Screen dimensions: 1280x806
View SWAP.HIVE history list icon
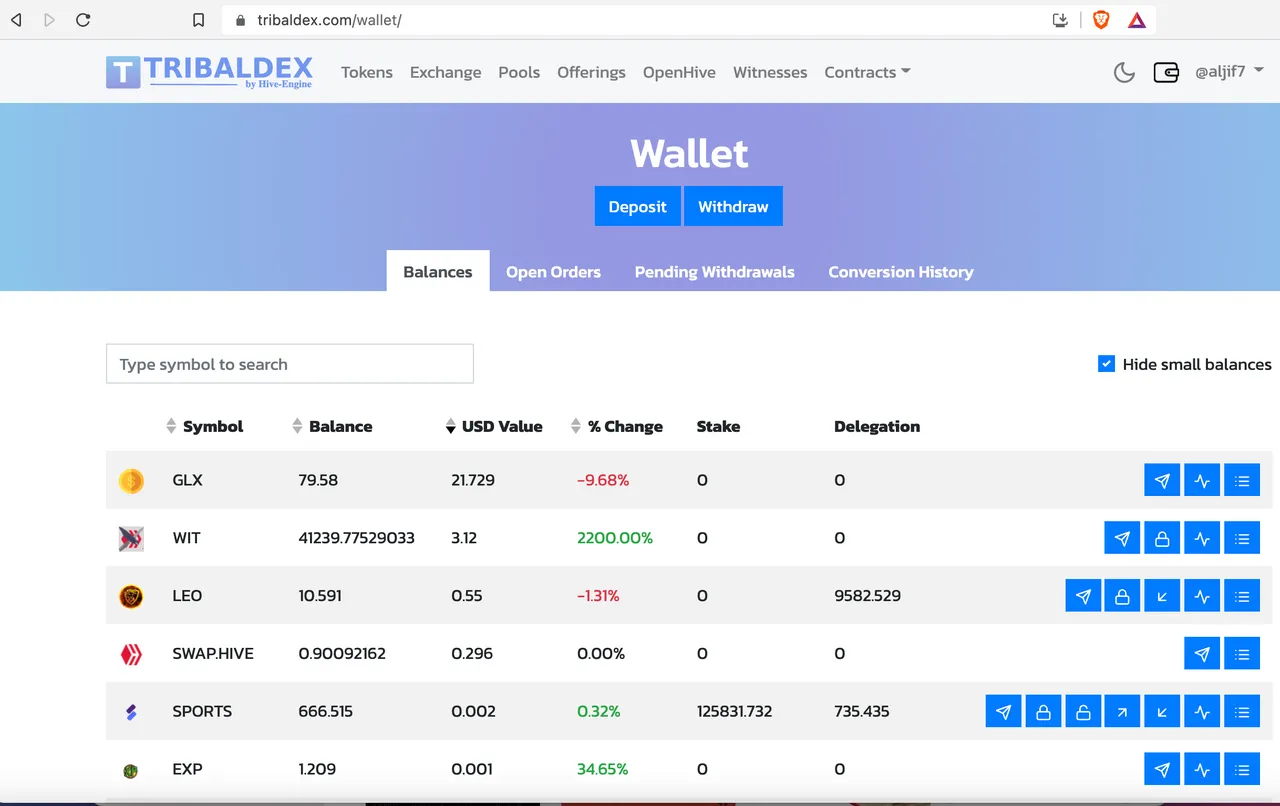pyautogui.click(x=1242, y=654)
